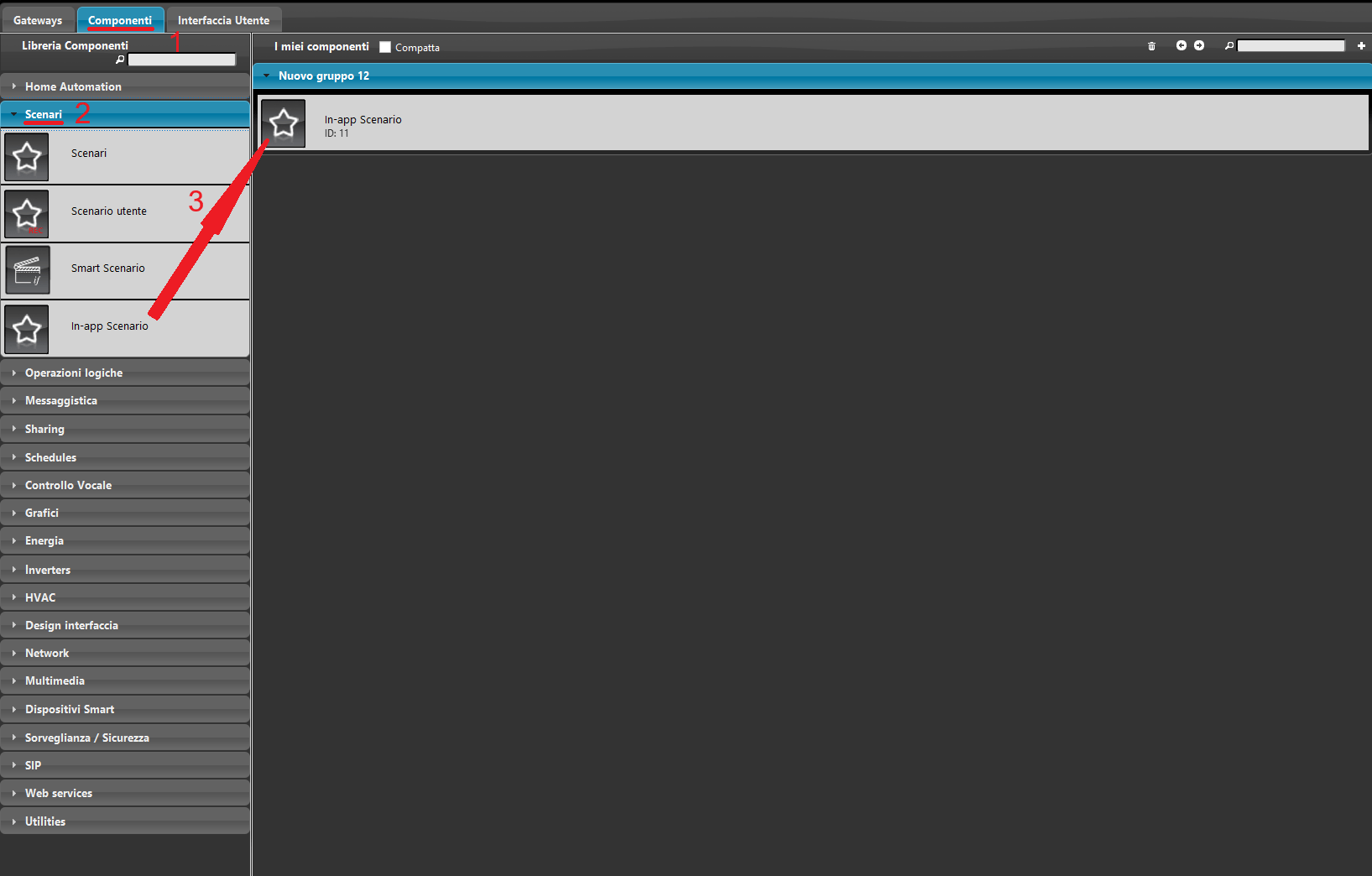Expand the Controllo Vocale section

point(125,485)
